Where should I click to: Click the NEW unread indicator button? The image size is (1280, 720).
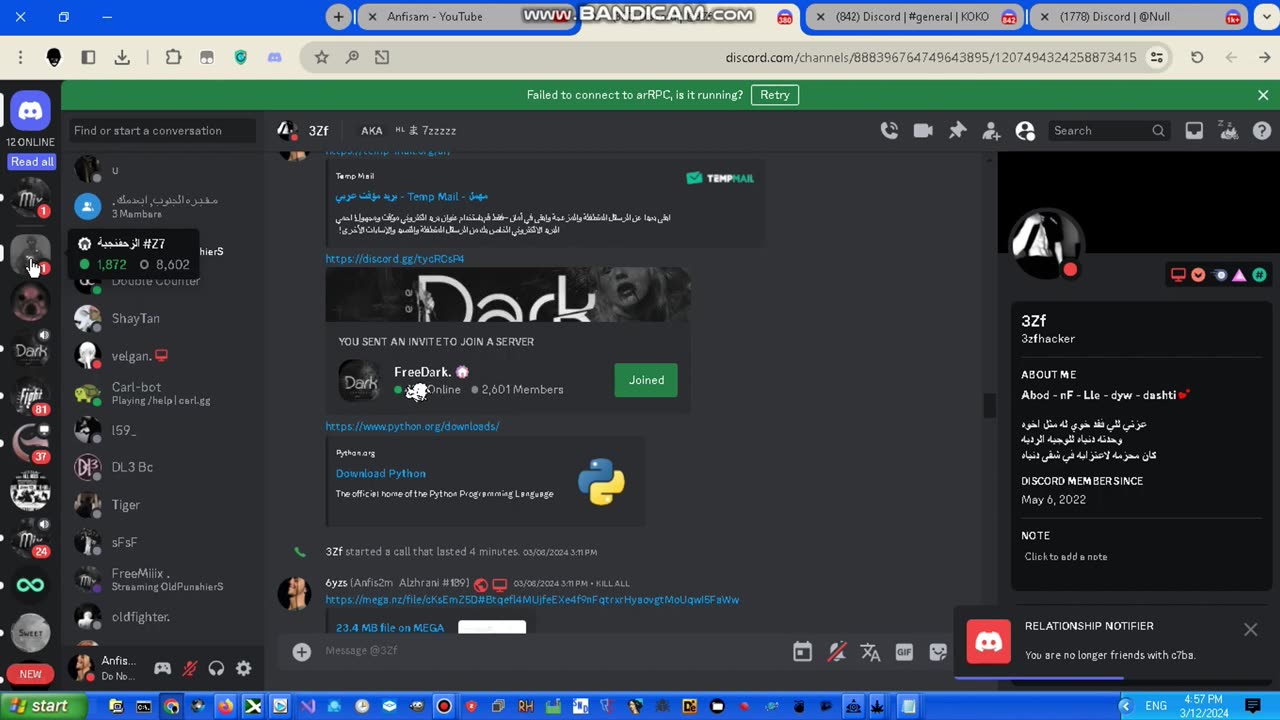[x=30, y=674]
